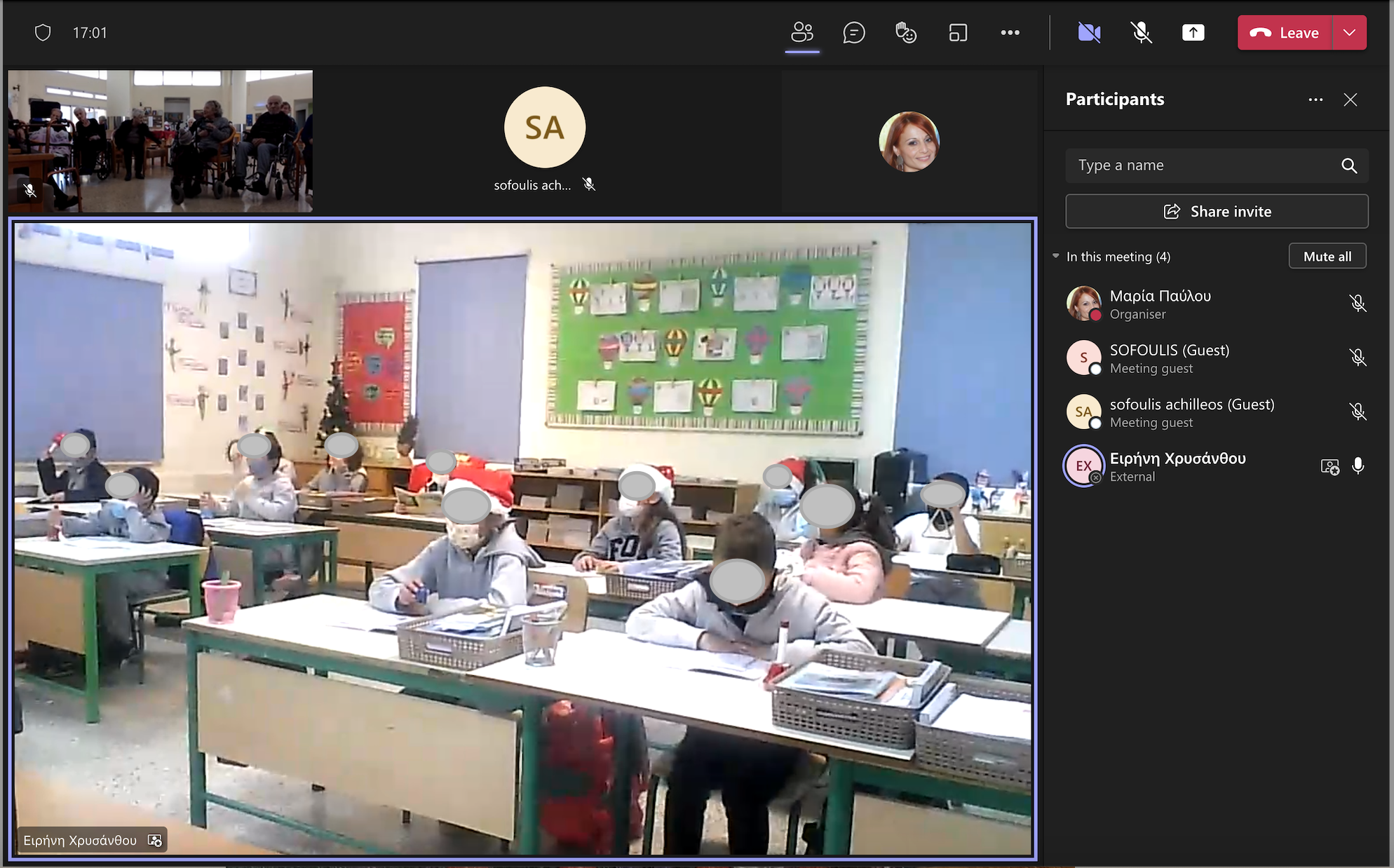This screenshot has width=1394, height=868.
Task: Click muted mic icon for Μαρία Παύλου
Action: (1358, 303)
